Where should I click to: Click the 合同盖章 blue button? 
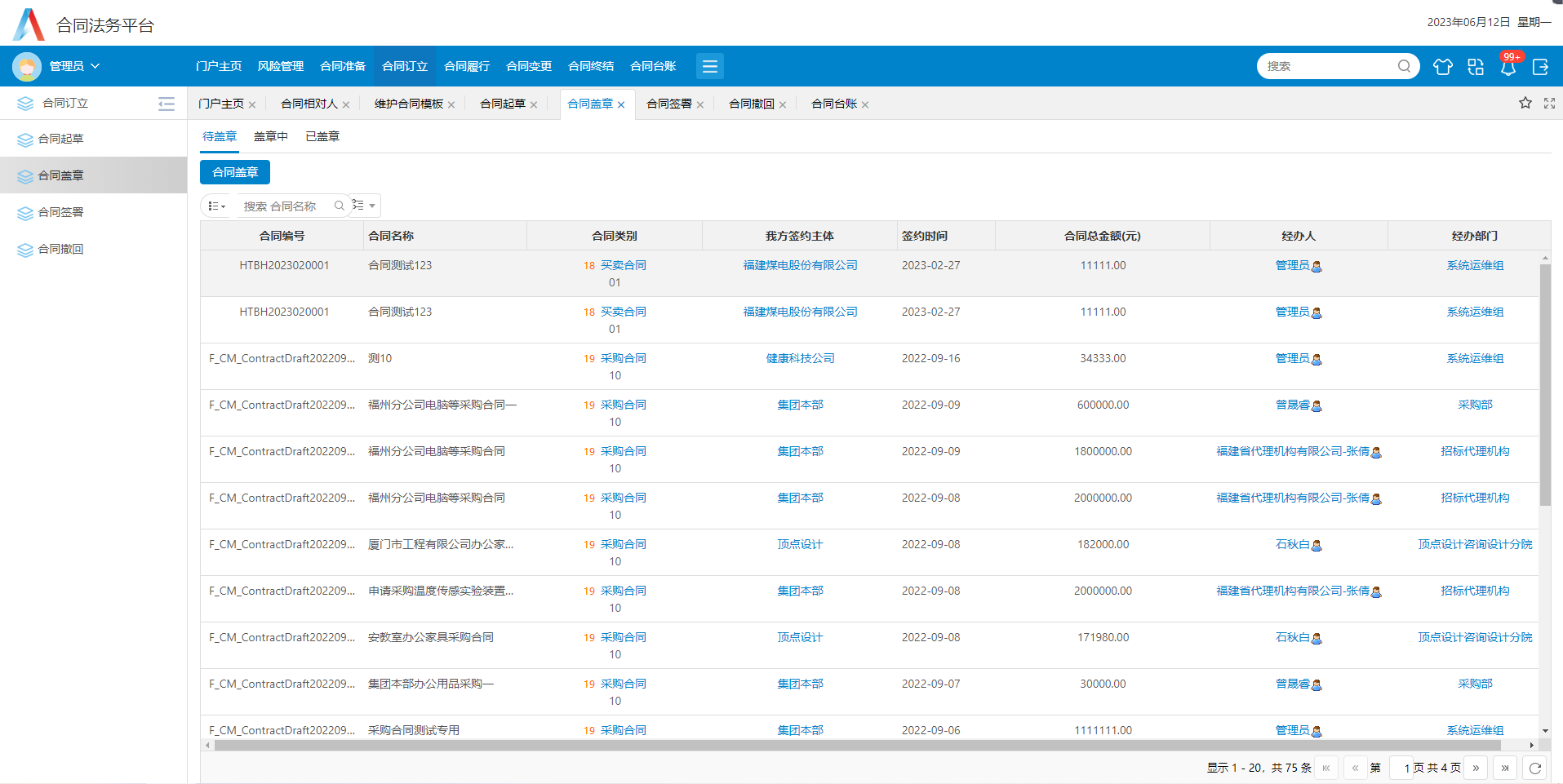tap(235, 172)
